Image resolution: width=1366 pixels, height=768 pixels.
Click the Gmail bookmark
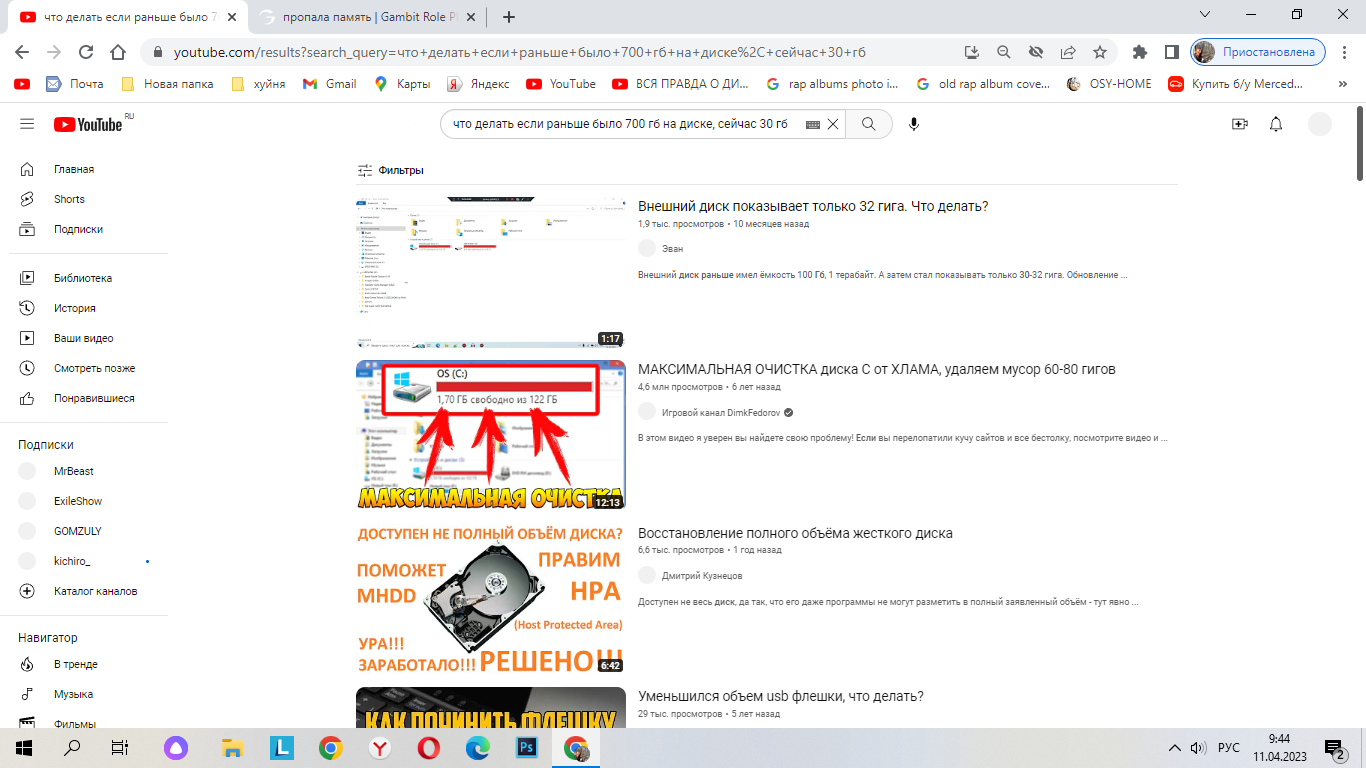click(x=330, y=84)
